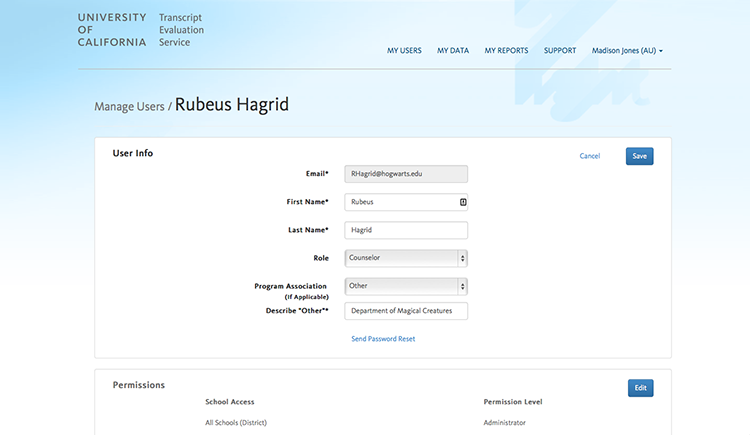750x435 pixels.
Task: Expand the Madison Jones (AU) account menu
Action: point(627,50)
